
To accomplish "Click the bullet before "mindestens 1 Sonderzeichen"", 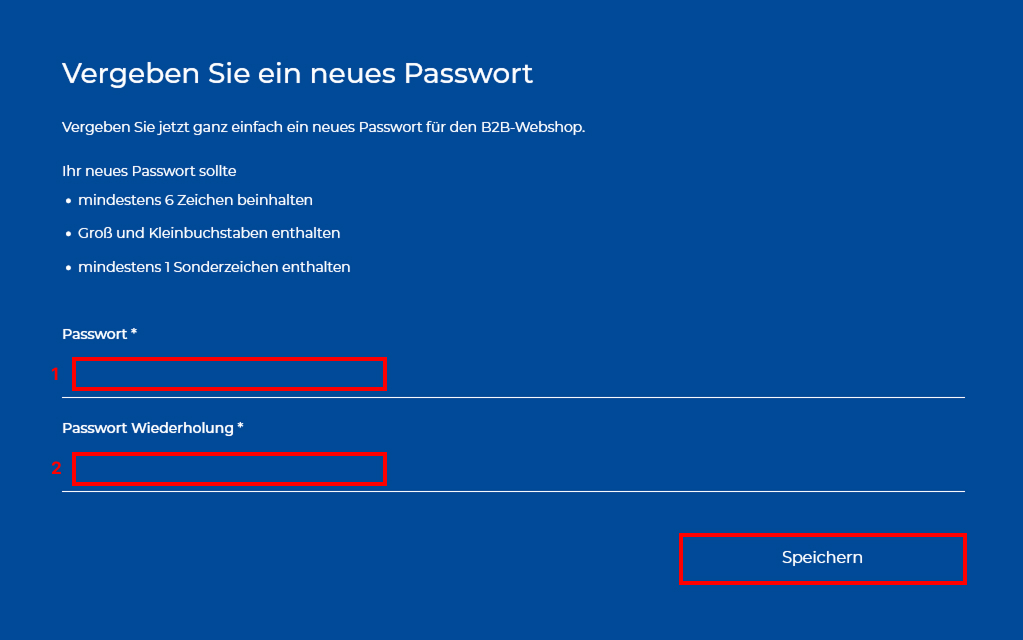I will coord(68,268).
